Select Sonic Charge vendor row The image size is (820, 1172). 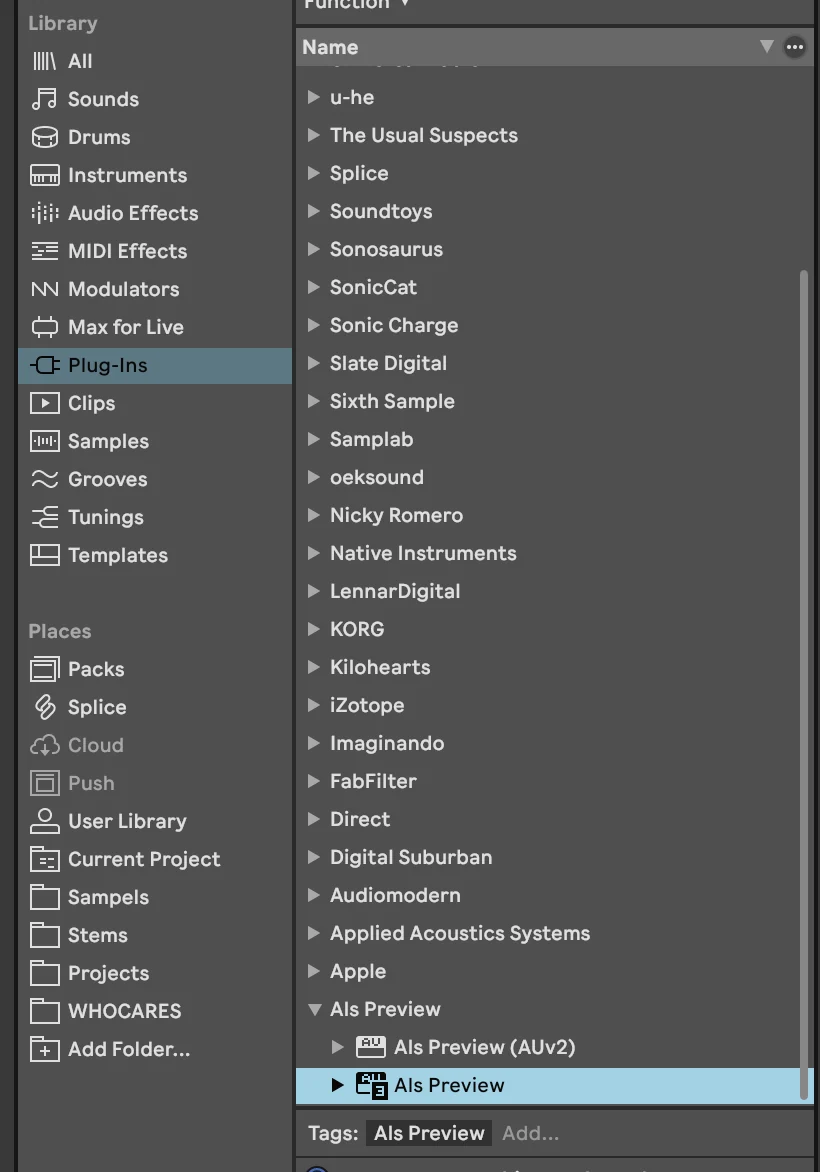pos(555,325)
